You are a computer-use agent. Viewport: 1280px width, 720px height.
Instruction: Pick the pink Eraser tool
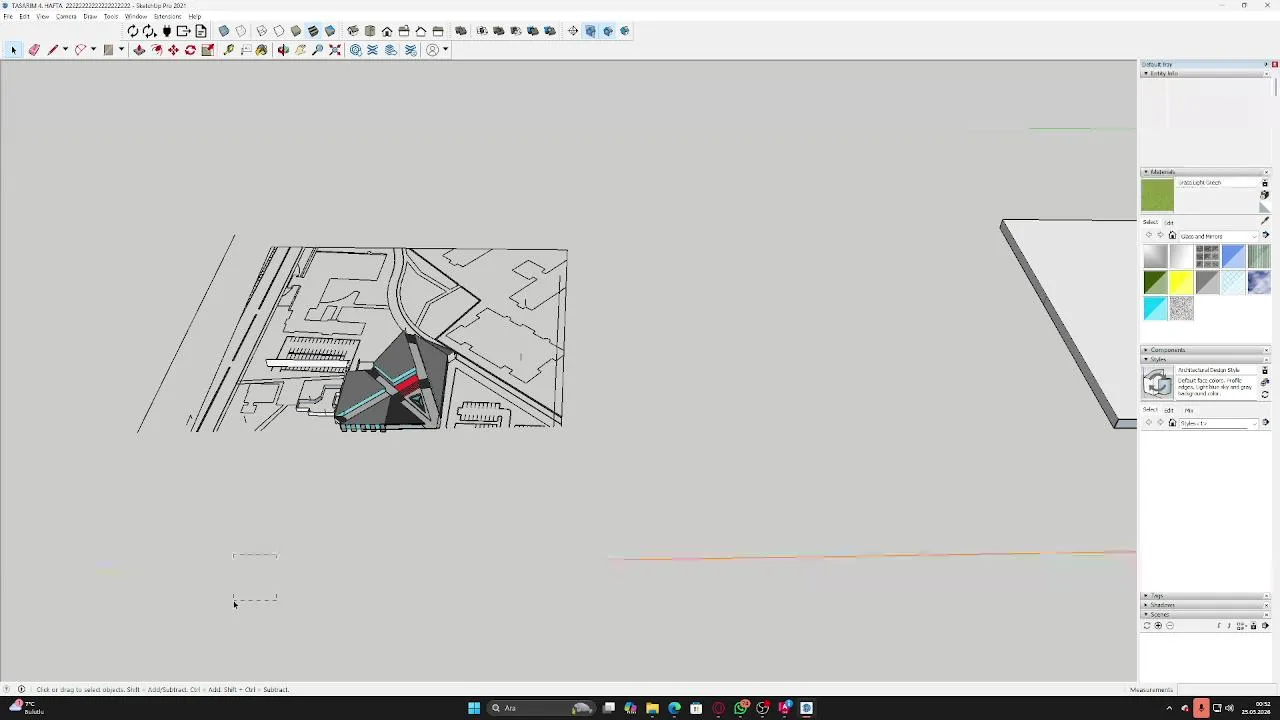[x=34, y=50]
